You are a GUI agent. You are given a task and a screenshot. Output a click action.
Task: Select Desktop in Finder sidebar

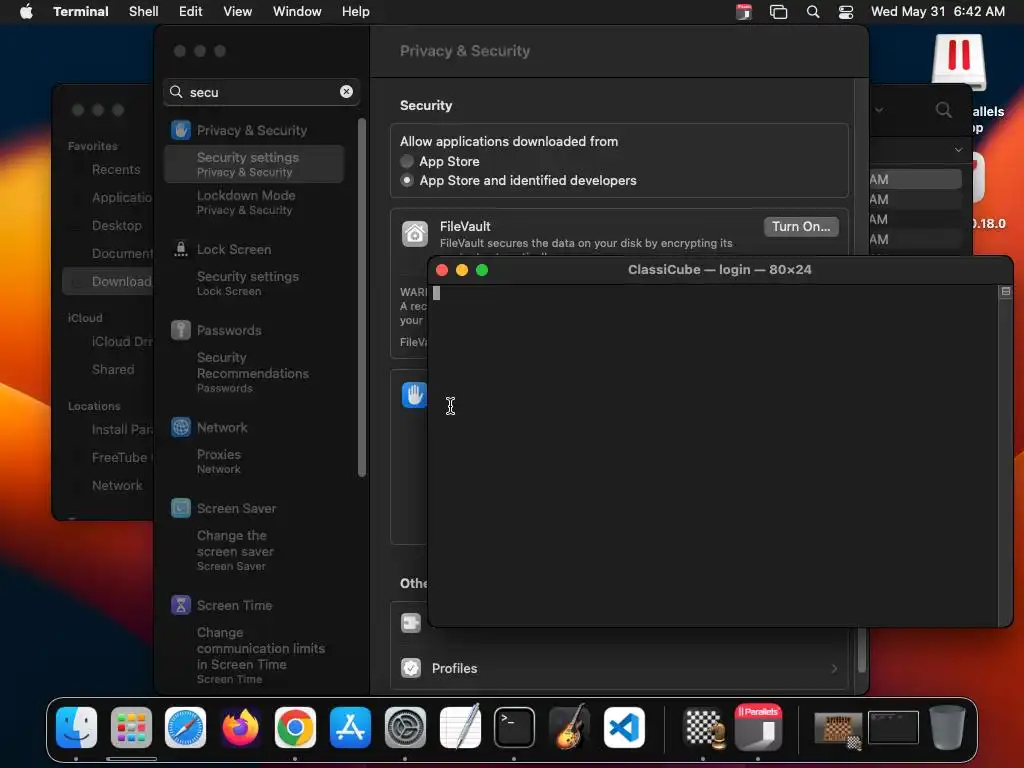coord(116,225)
